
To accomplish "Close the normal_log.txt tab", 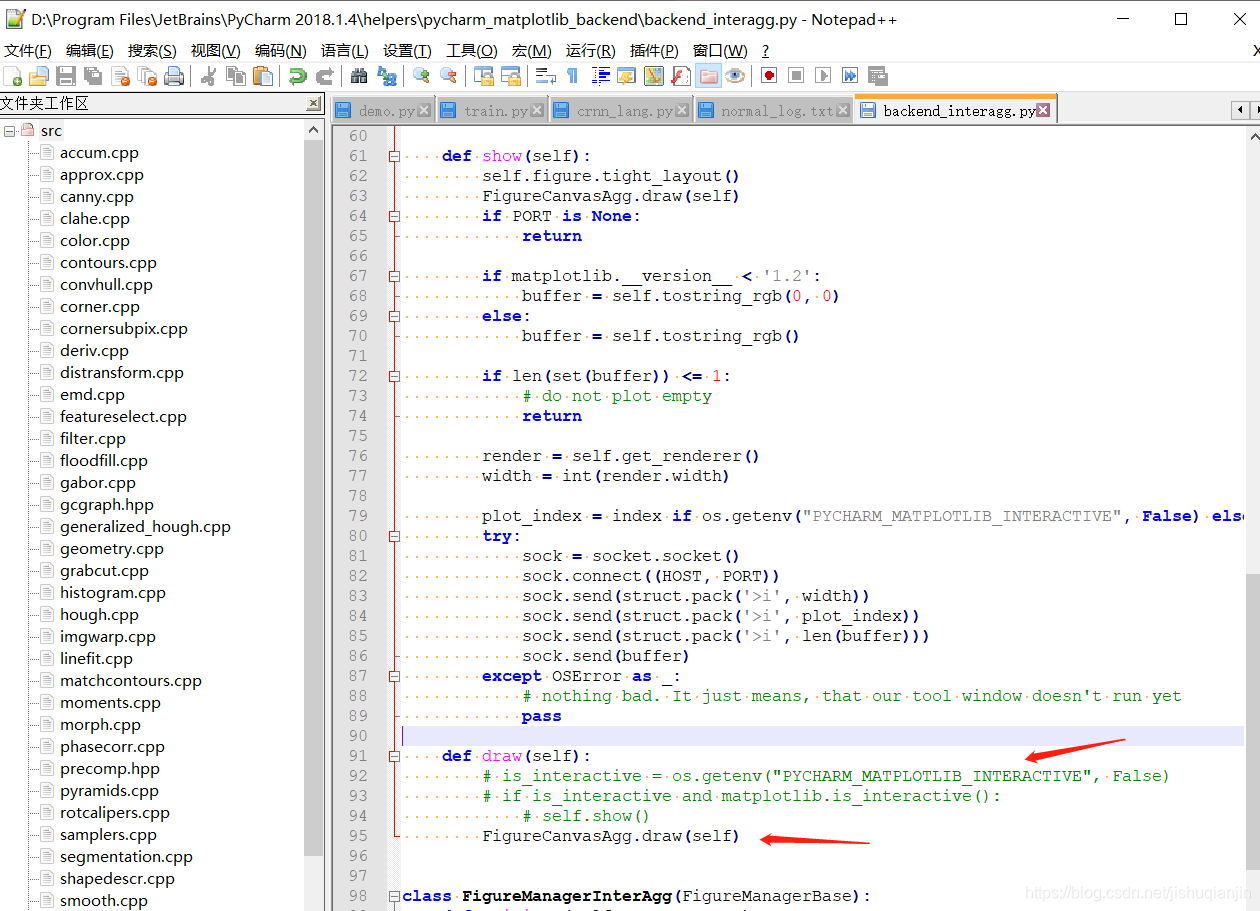I will 843,111.
